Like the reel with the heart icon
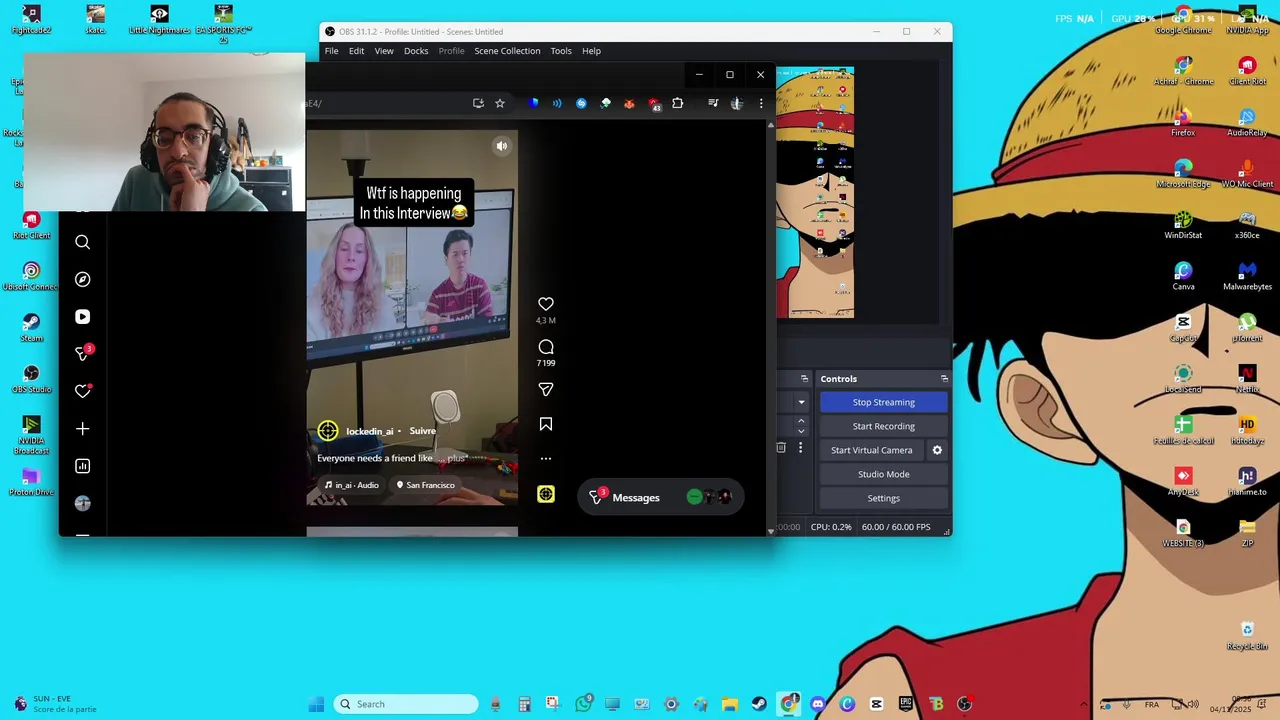The width and height of the screenshot is (1280, 720). coord(546,304)
